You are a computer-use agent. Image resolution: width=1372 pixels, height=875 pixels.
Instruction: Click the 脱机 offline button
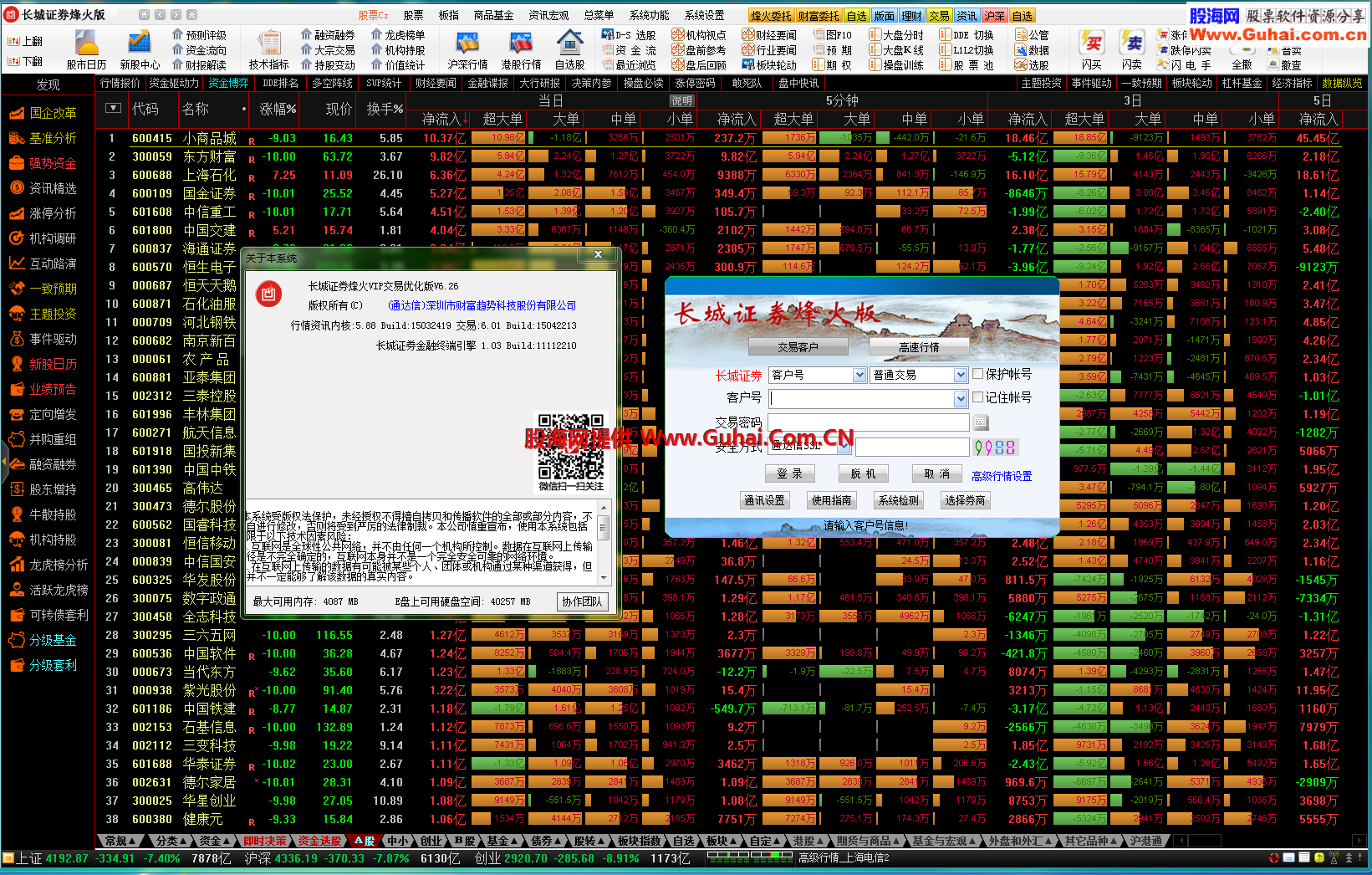point(863,473)
